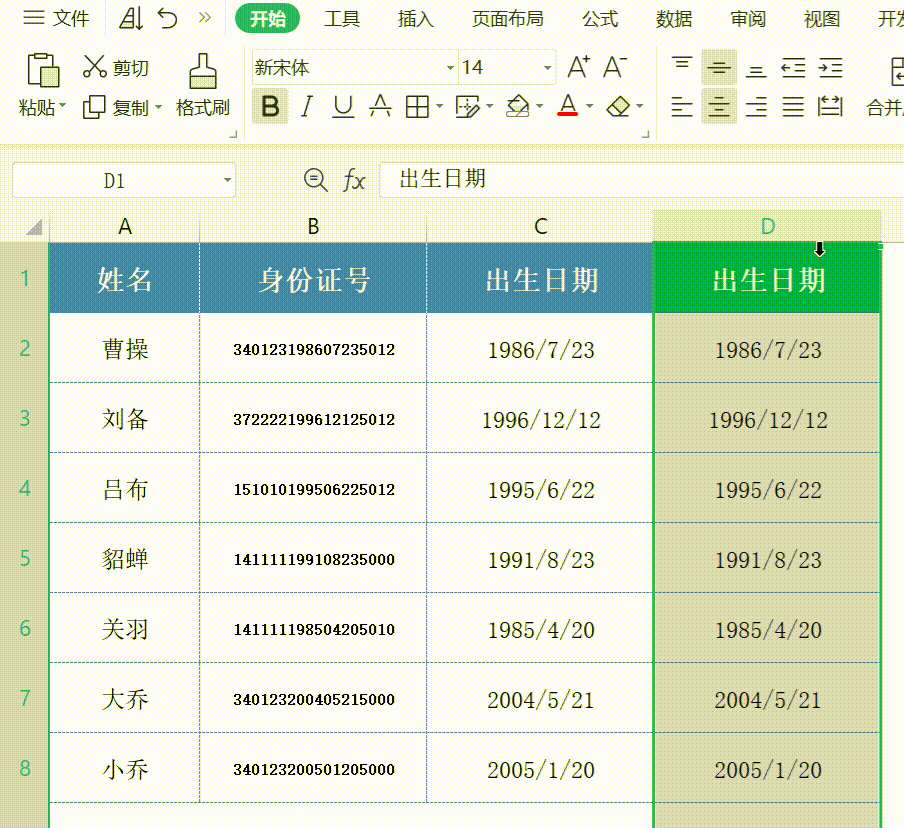Click ID cell 372222199612125012

(314, 419)
